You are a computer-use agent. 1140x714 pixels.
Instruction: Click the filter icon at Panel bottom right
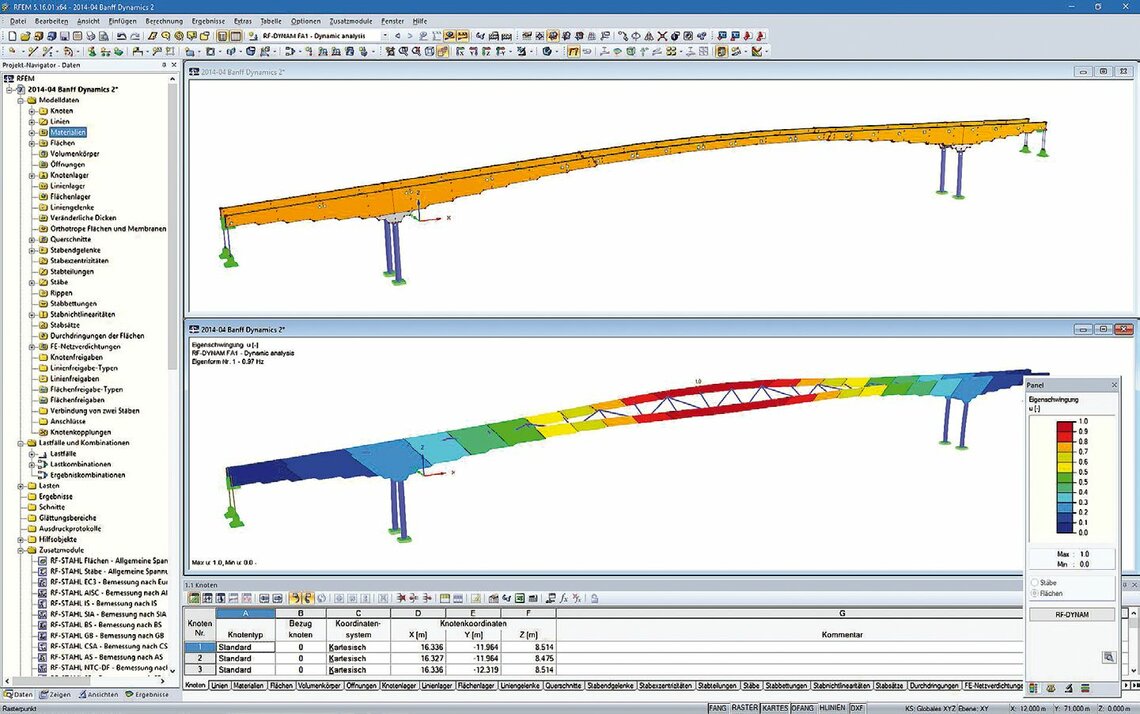[x=1085, y=688]
